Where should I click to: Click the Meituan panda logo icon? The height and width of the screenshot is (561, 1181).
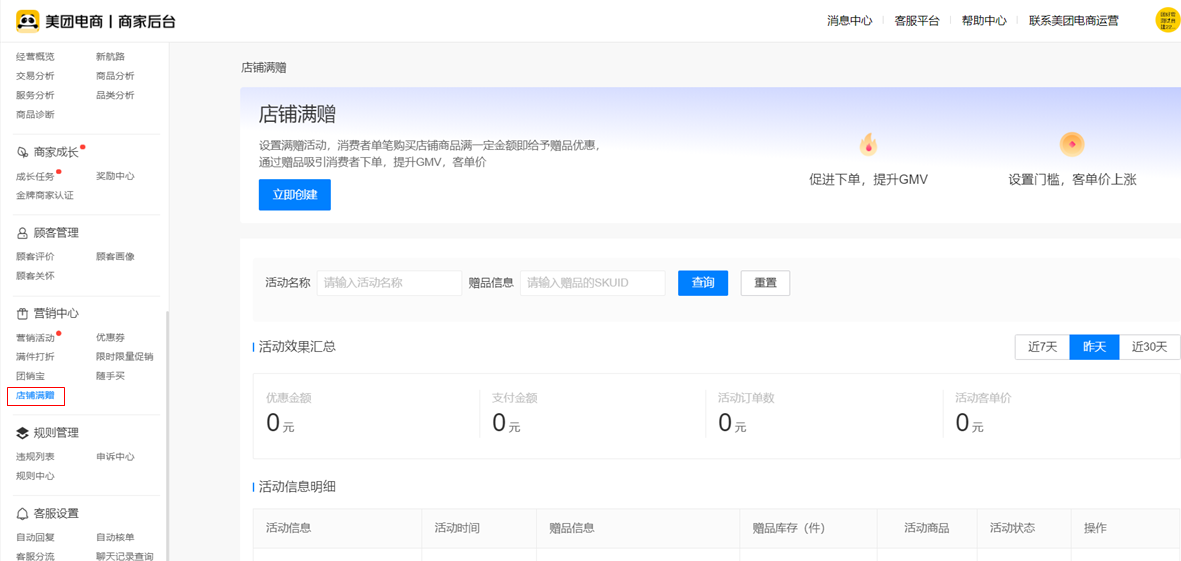(x=27, y=21)
